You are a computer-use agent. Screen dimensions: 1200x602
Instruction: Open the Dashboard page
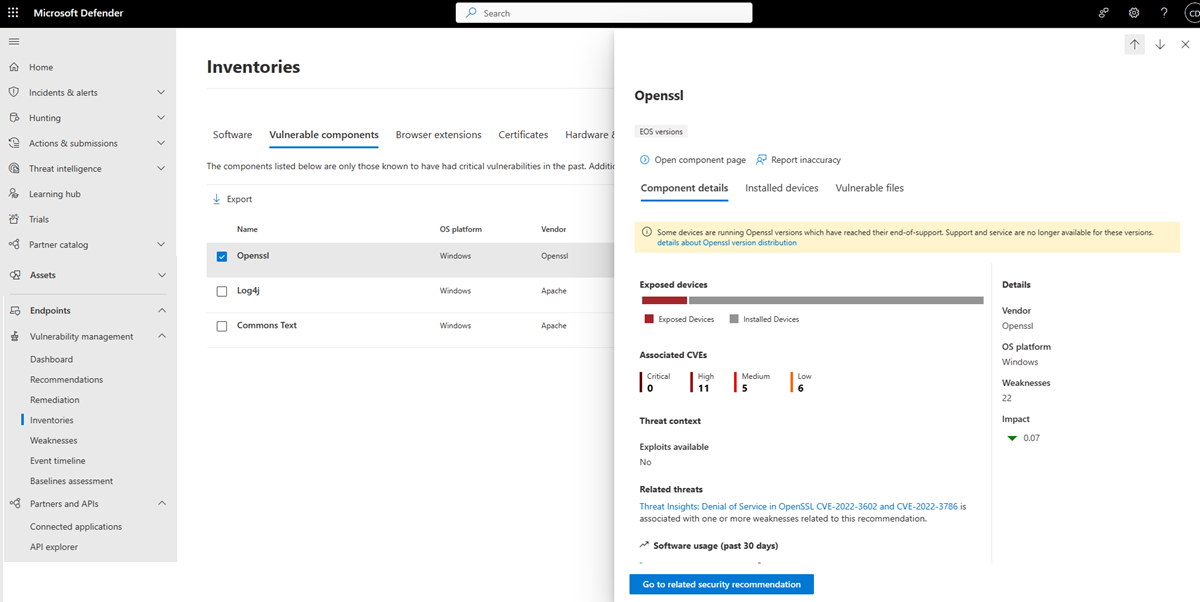click(x=51, y=359)
